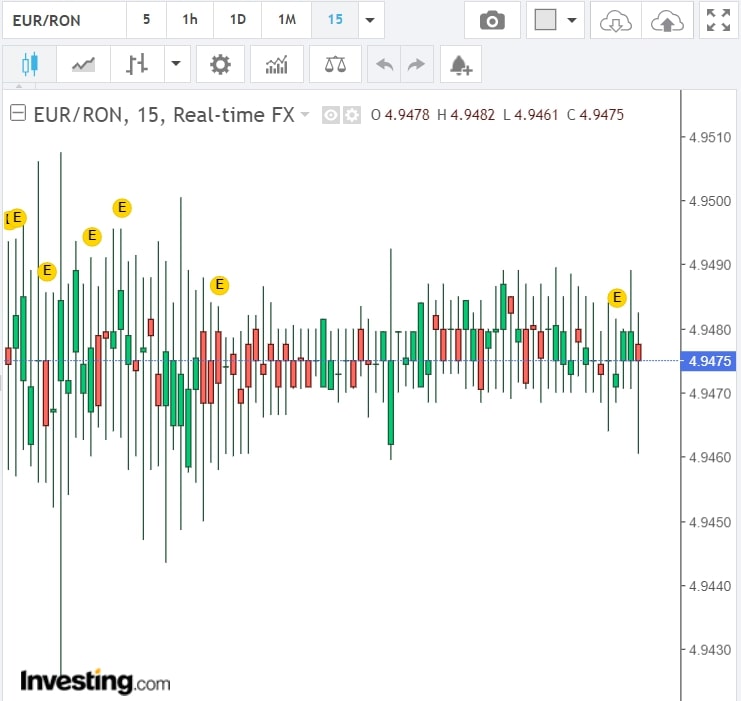Select the 1D timeframe

237,20
